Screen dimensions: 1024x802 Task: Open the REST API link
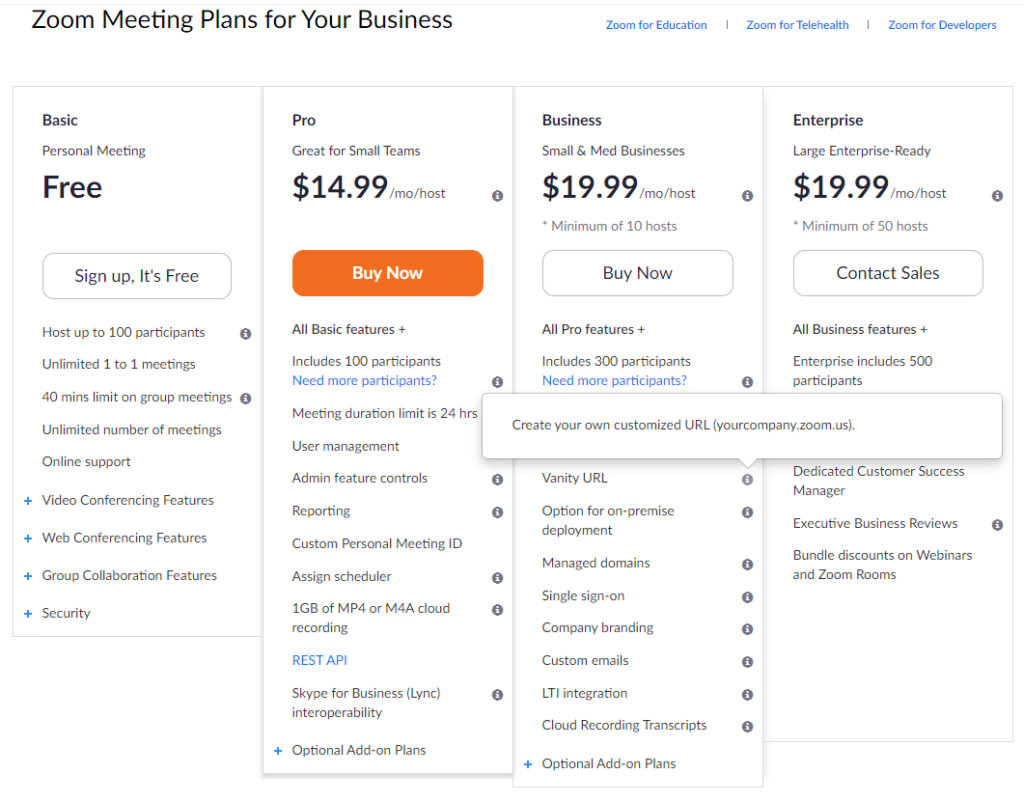319,660
